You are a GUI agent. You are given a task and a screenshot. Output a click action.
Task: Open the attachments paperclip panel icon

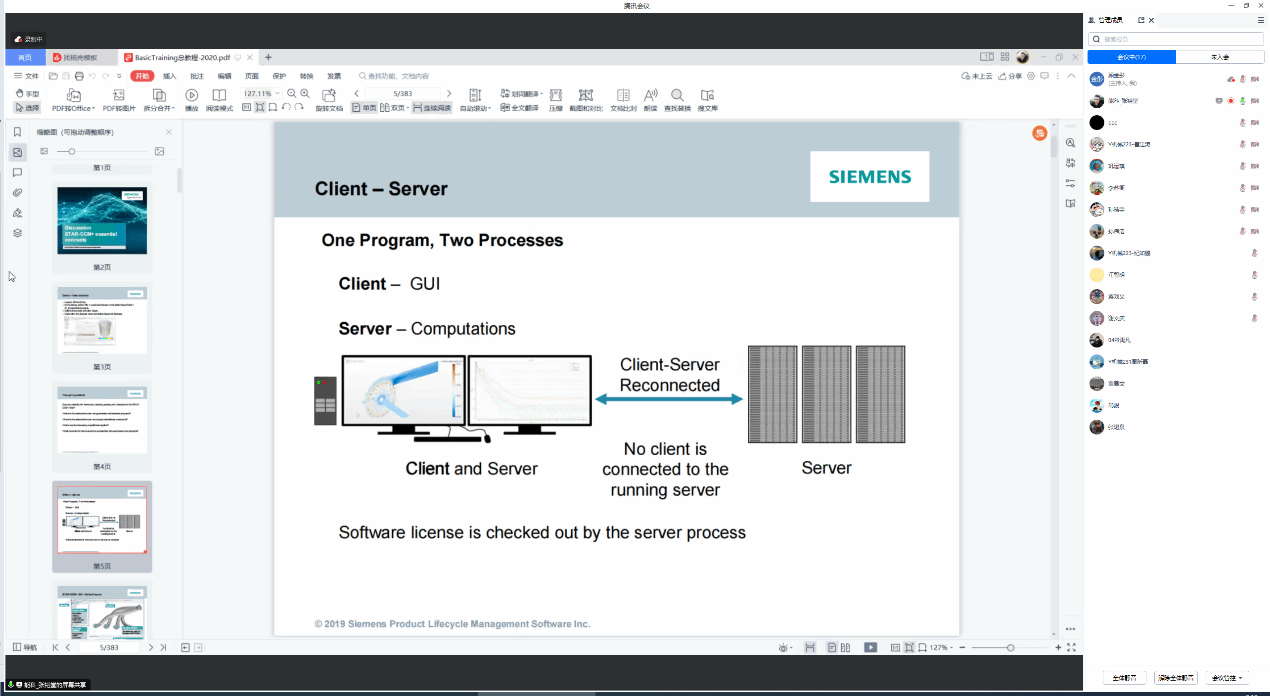point(17,192)
